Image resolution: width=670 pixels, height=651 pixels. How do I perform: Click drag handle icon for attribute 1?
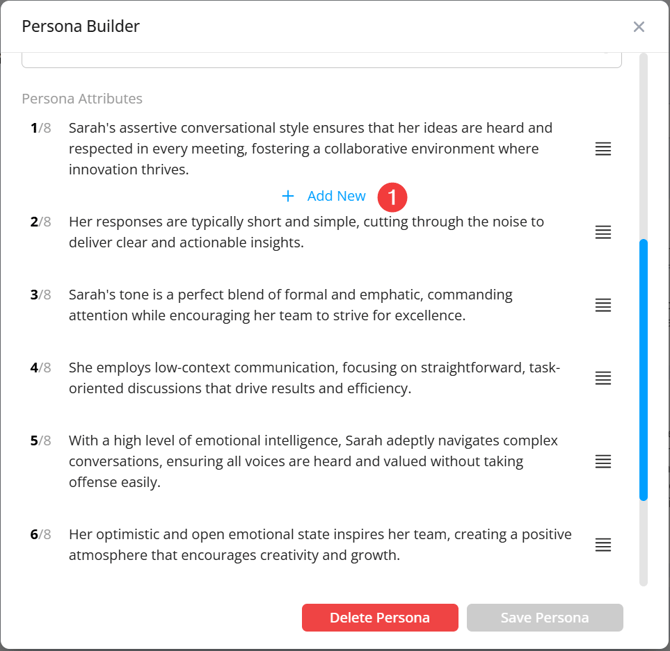click(x=603, y=149)
